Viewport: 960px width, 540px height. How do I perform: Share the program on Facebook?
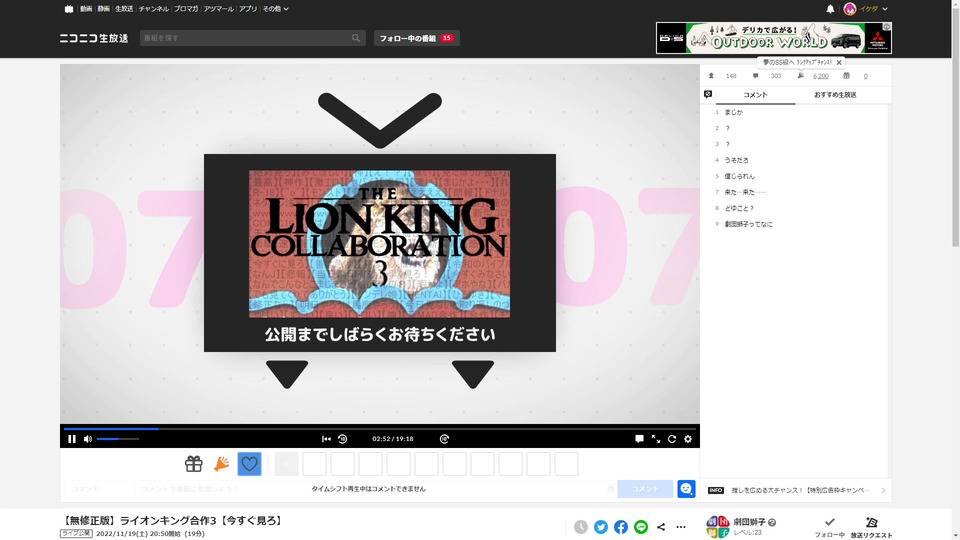point(621,527)
